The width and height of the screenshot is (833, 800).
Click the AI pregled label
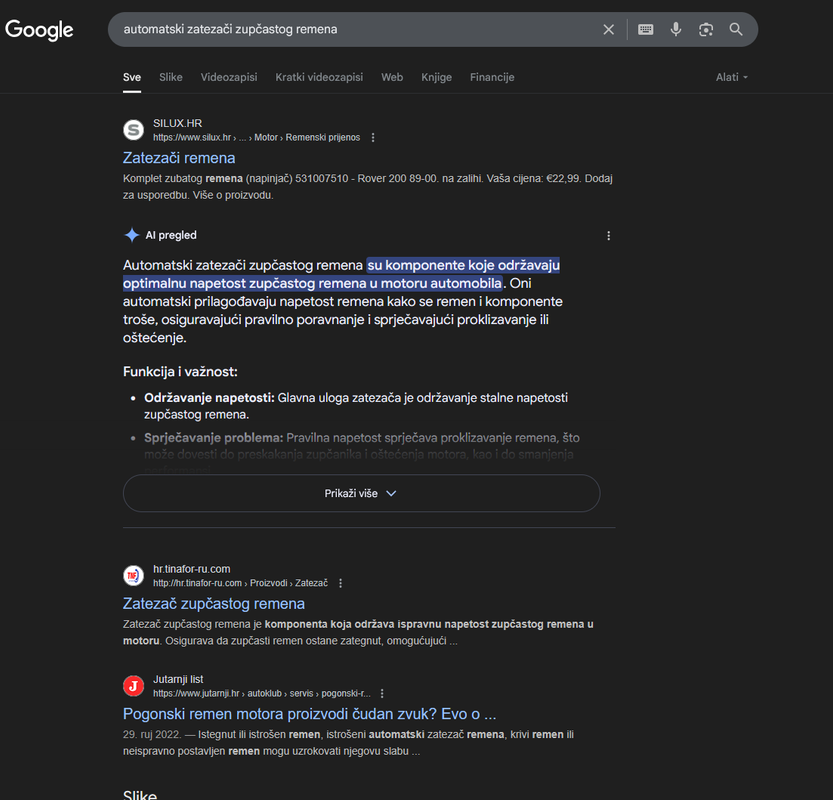point(171,235)
